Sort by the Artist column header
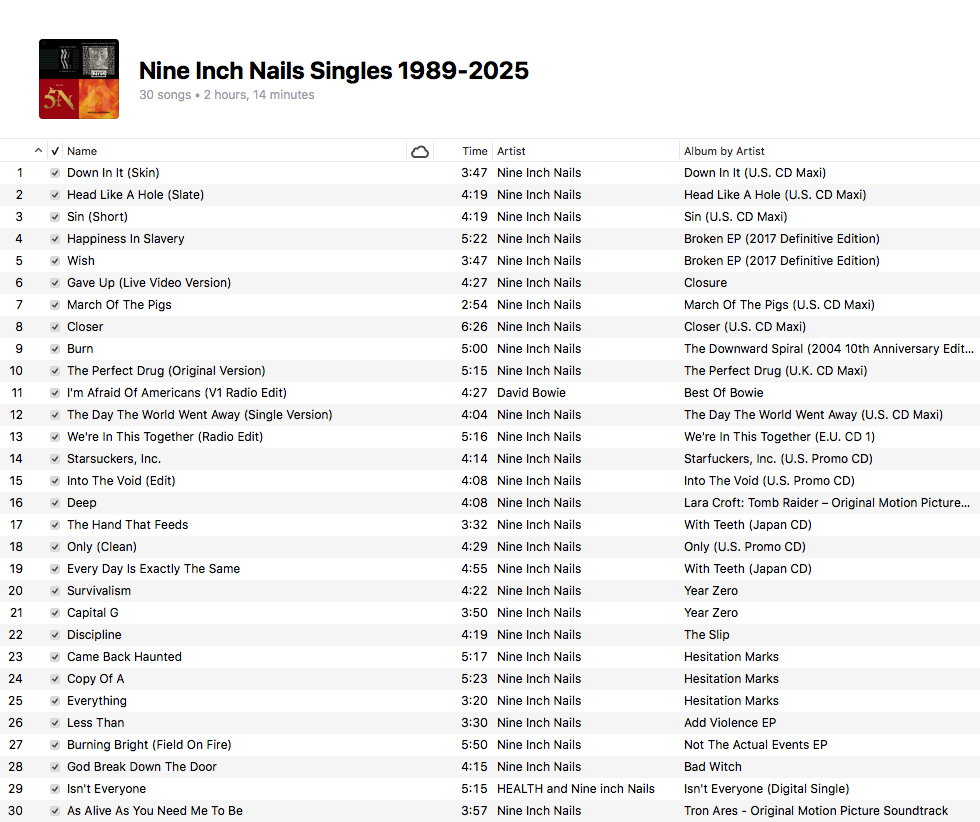The width and height of the screenshot is (980, 822). pyautogui.click(x=511, y=151)
